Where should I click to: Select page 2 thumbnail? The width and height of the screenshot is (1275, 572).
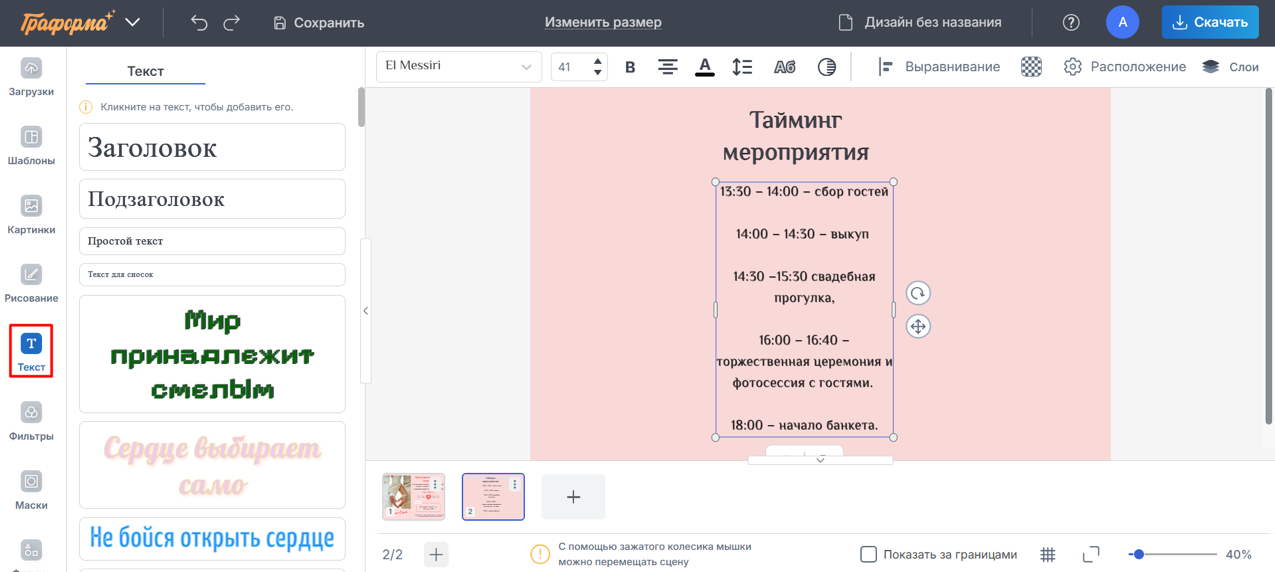click(x=493, y=497)
